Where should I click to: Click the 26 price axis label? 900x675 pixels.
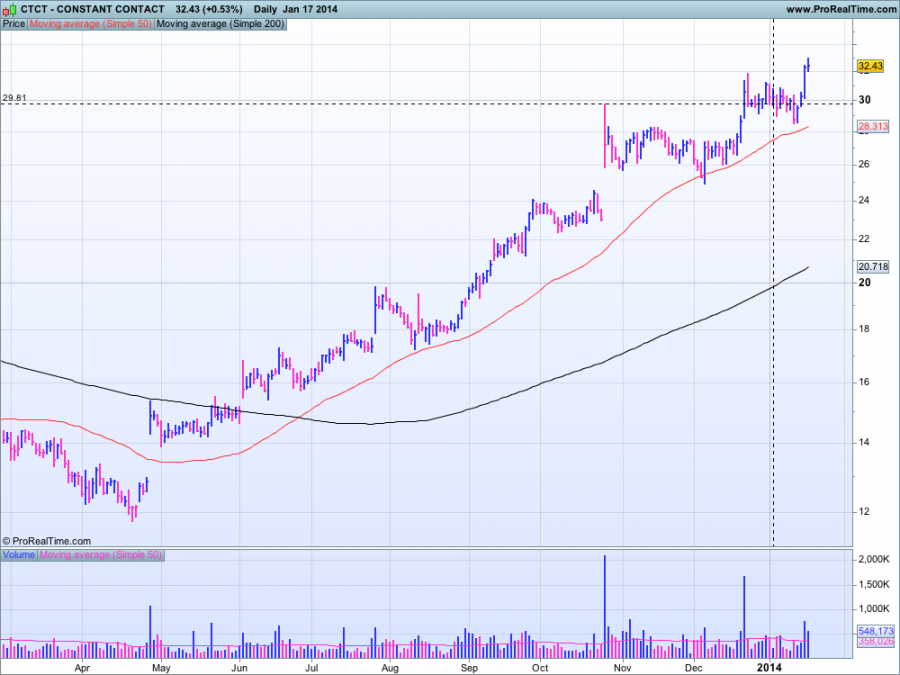click(x=864, y=164)
